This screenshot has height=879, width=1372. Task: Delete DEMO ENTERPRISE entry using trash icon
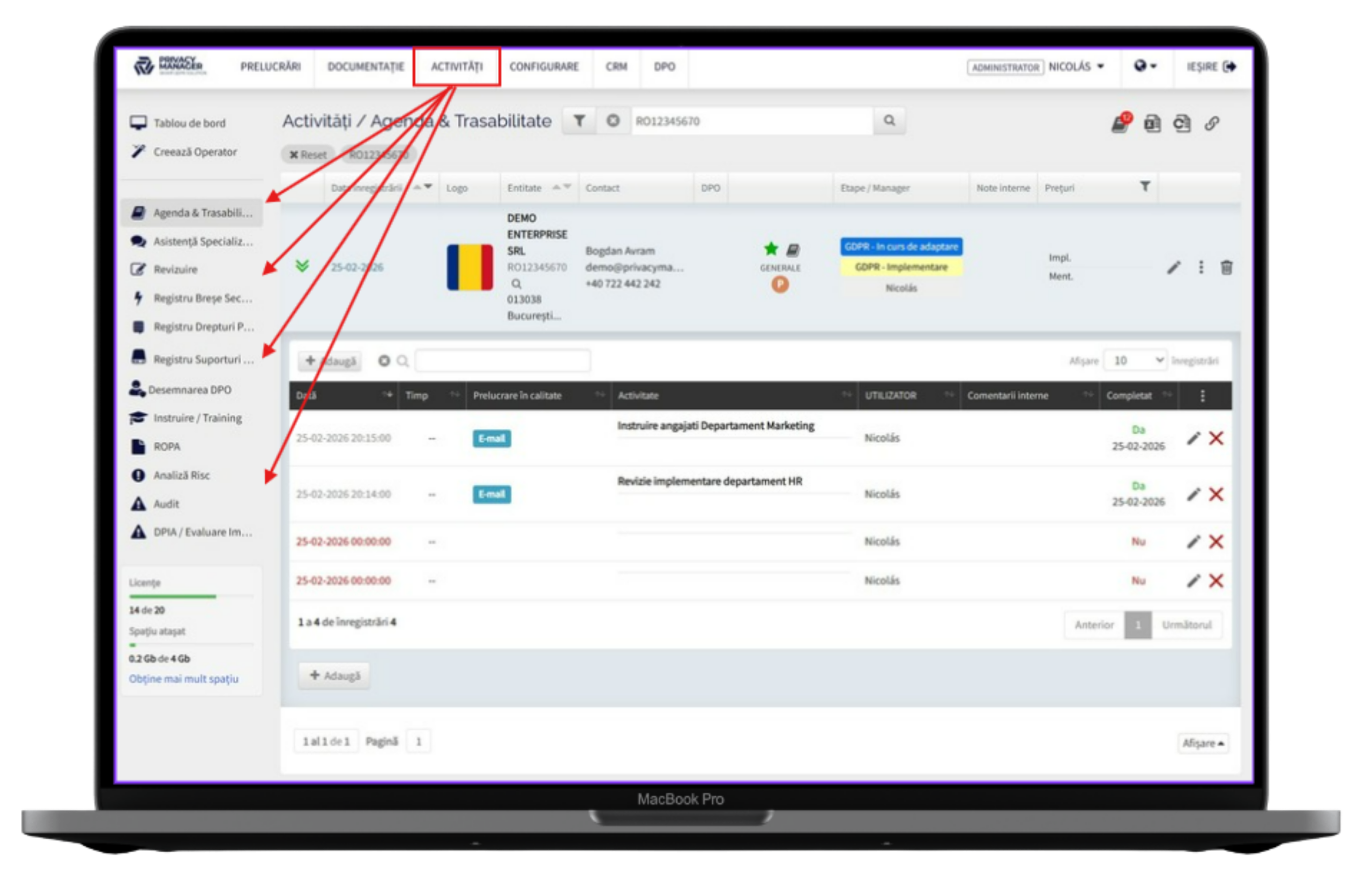1226,267
